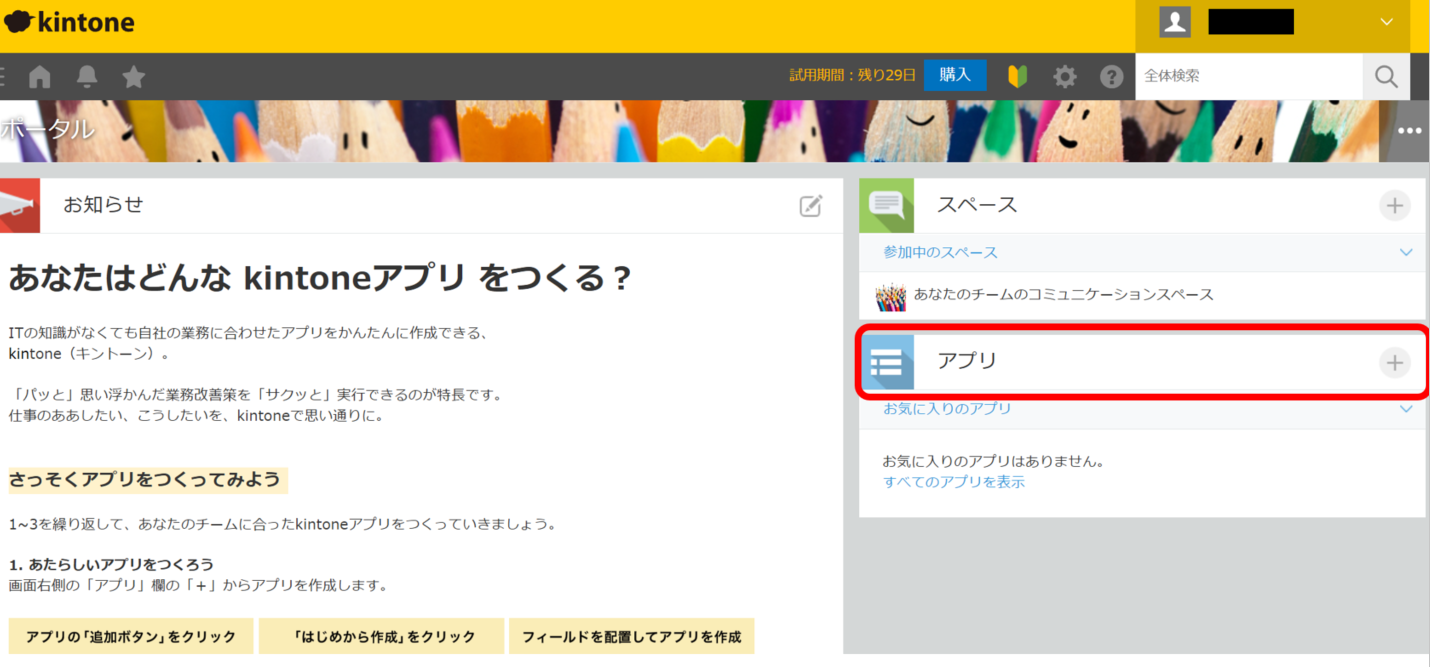Screen dimensions: 1430x667
Task: Click the kintone logo
Action: (70, 23)
